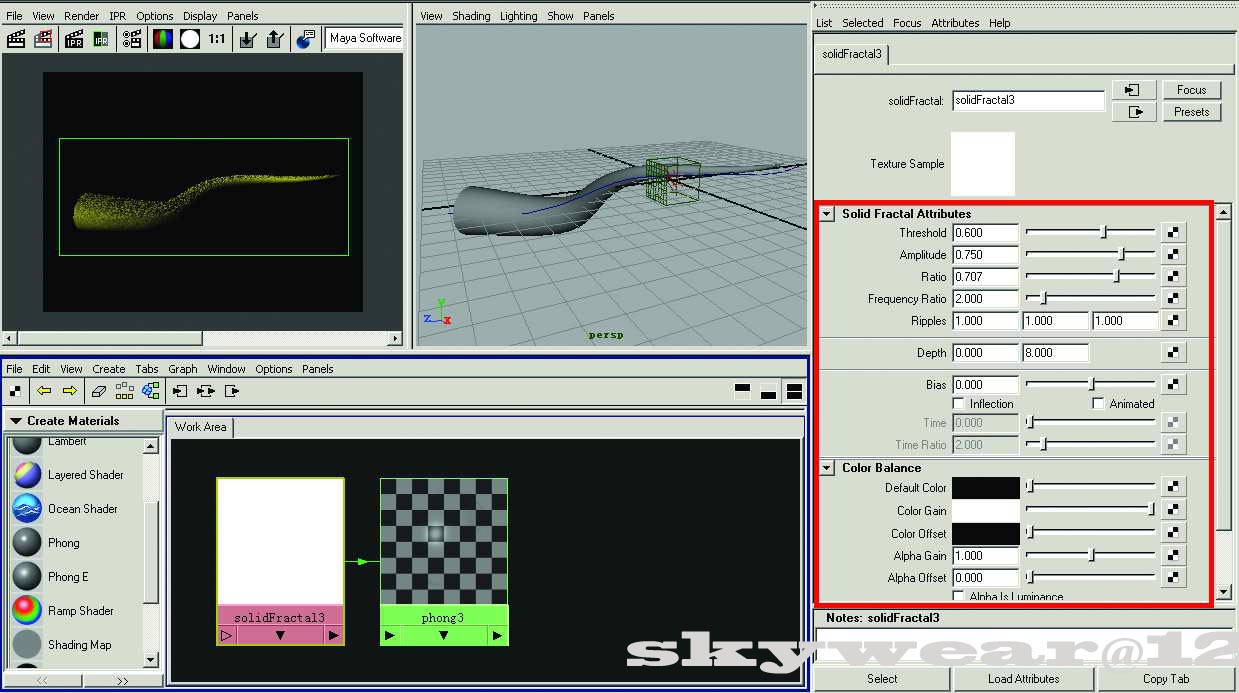The height and width of the screenshot is (693, 1239).
Task: Click phong3 node input arrow
Action: click(x=390, y=635)
